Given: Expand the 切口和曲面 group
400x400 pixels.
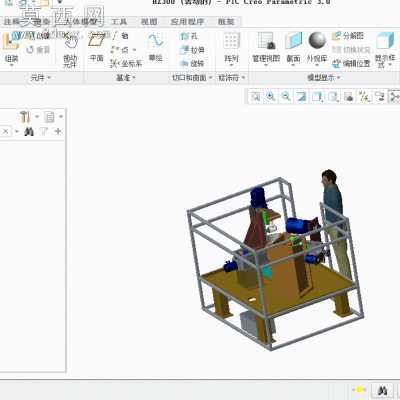Looking at the screenshot, I should (x=192, y=78).
